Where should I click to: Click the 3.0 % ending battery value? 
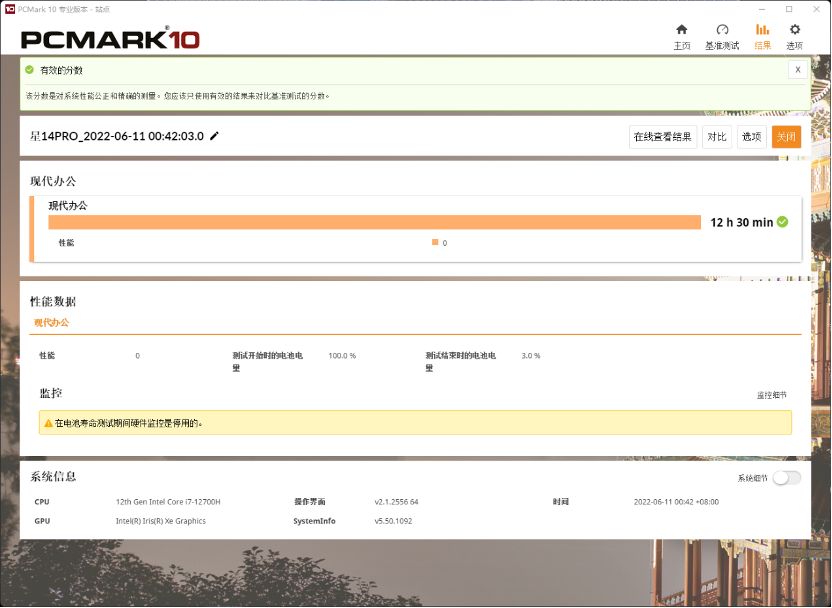tap(531, 355)
